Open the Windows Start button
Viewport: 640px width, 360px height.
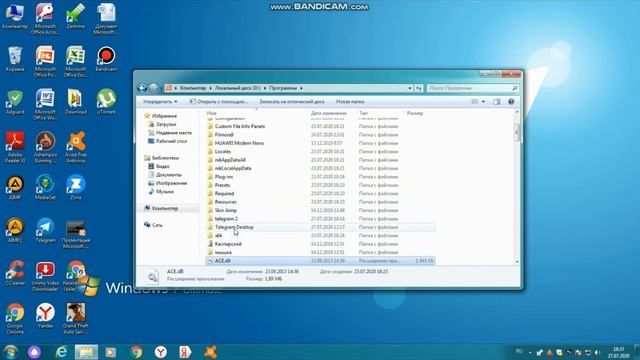pos(10,352)
